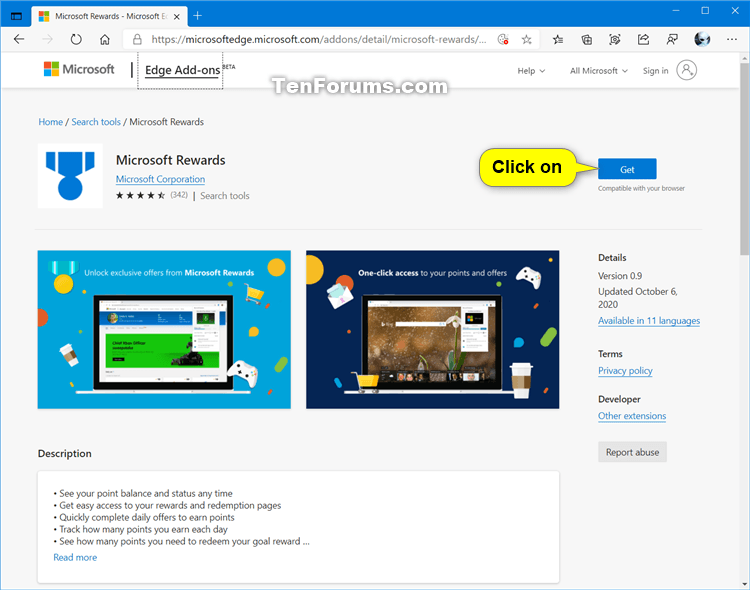Screen dimensions: 750x590
Task: Open Collections toolbar icon
Action: [586, 39]
